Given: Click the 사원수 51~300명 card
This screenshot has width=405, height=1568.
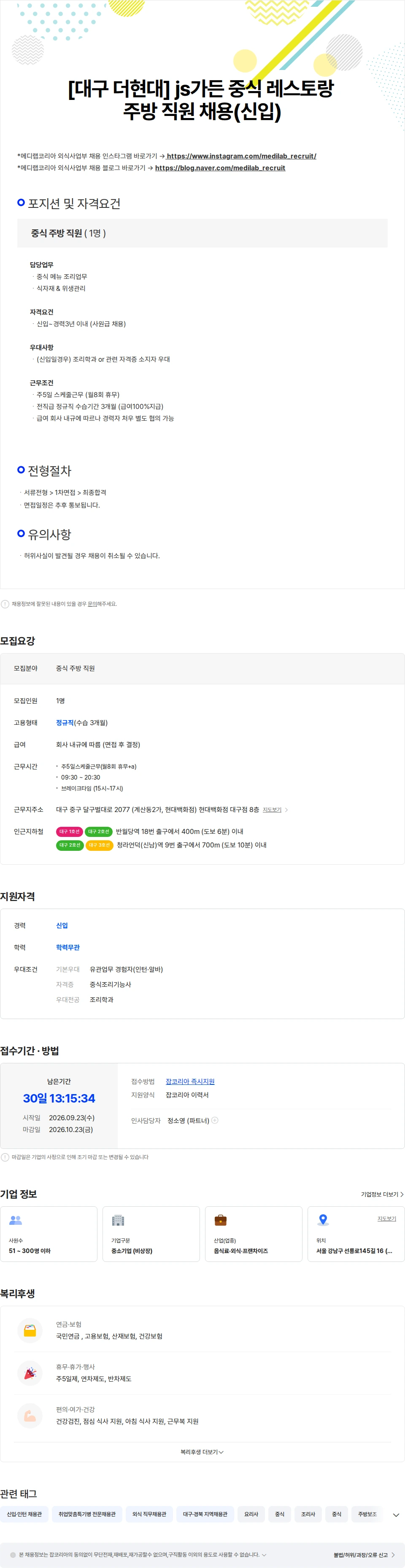Looking at the screenshot, I should [x=49, y=1233].
